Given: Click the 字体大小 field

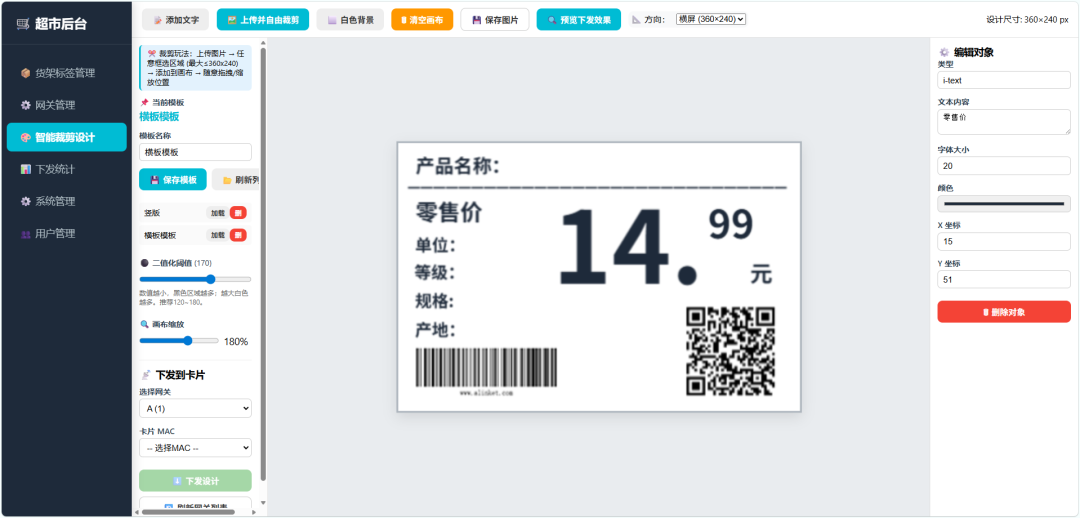Looking at the screenshot, I should pos(1004,165).
